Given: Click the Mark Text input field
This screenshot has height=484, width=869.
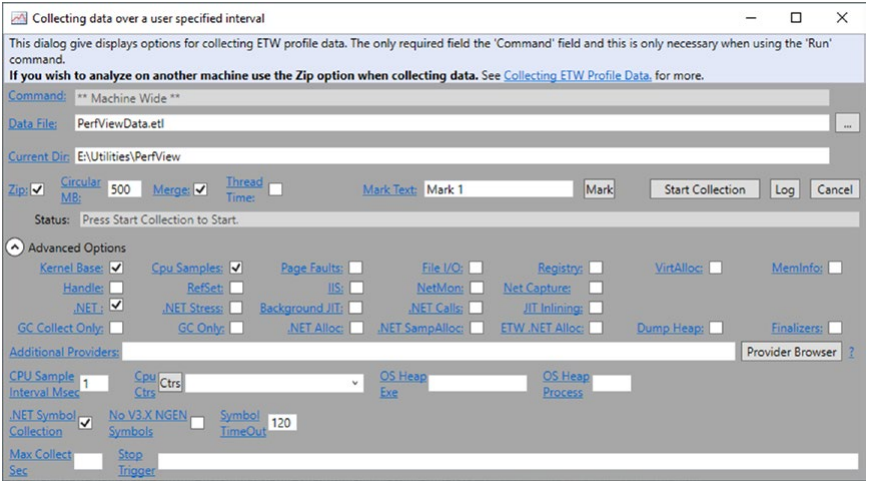Looking at the screenshot, I should (x=498, y=190).
